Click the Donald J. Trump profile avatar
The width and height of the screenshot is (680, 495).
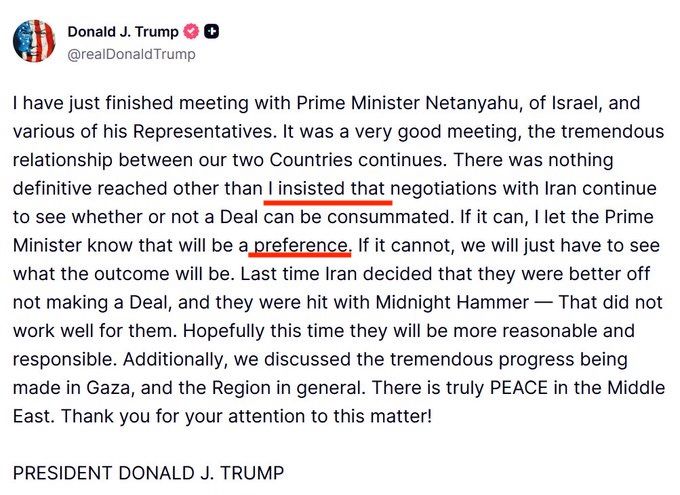point(34,41)
